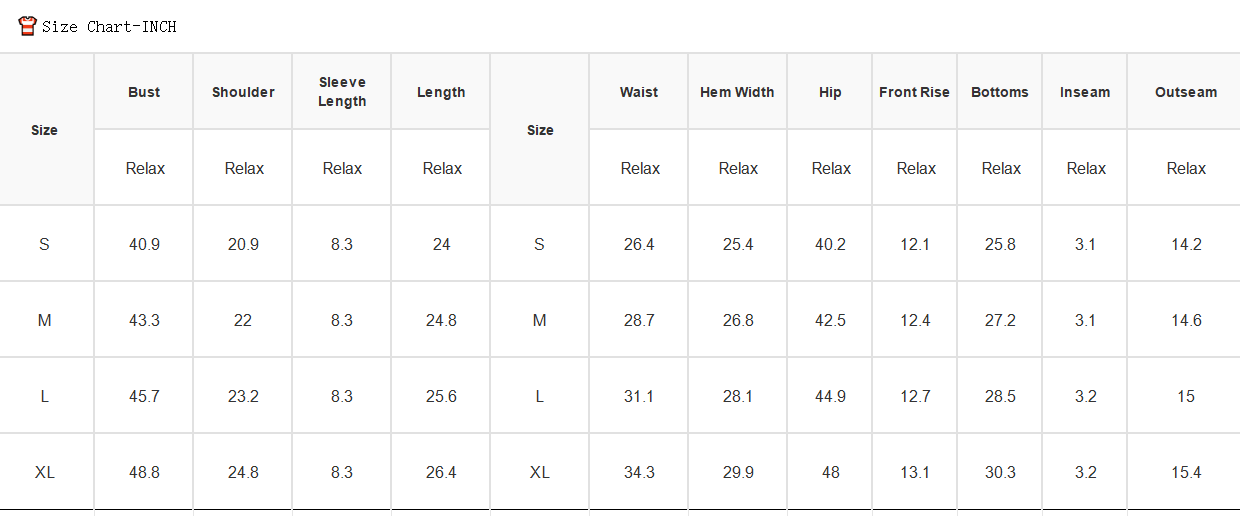This screenshot has width=1240, height=516.
Task: Click the Inseam column header
Action: pos(1085,92)
